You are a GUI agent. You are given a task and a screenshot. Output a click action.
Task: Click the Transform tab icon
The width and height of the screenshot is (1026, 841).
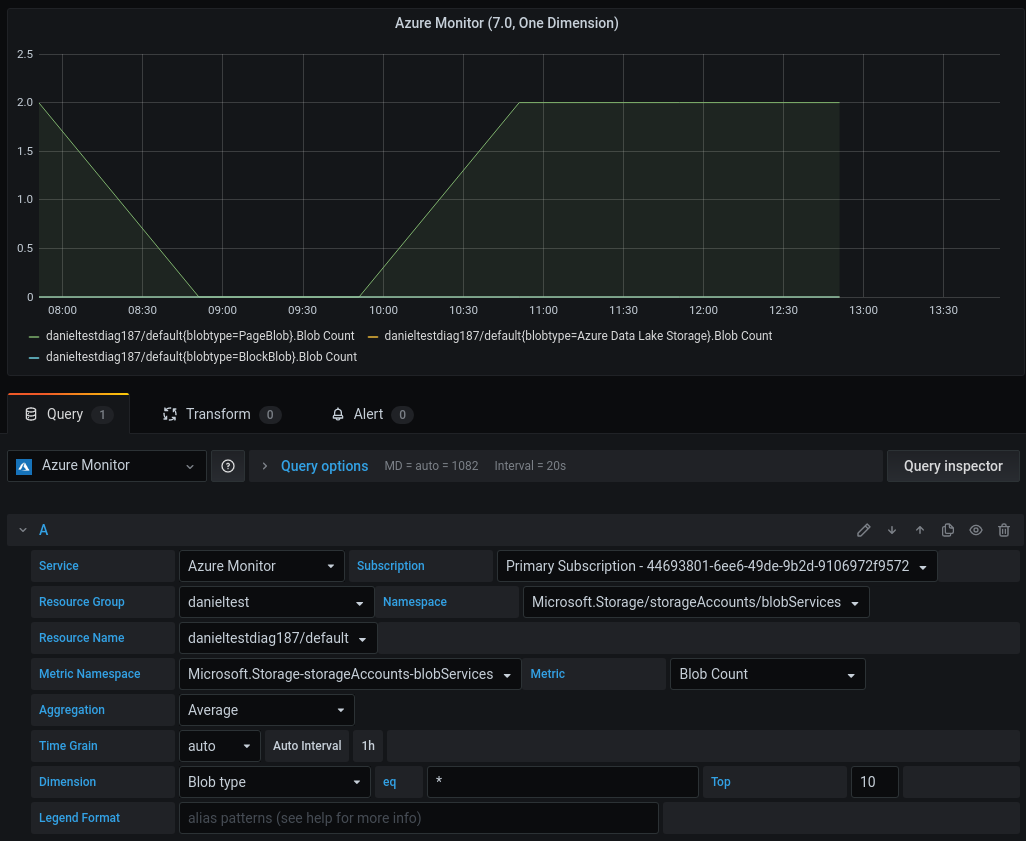[x=170, y=414]
